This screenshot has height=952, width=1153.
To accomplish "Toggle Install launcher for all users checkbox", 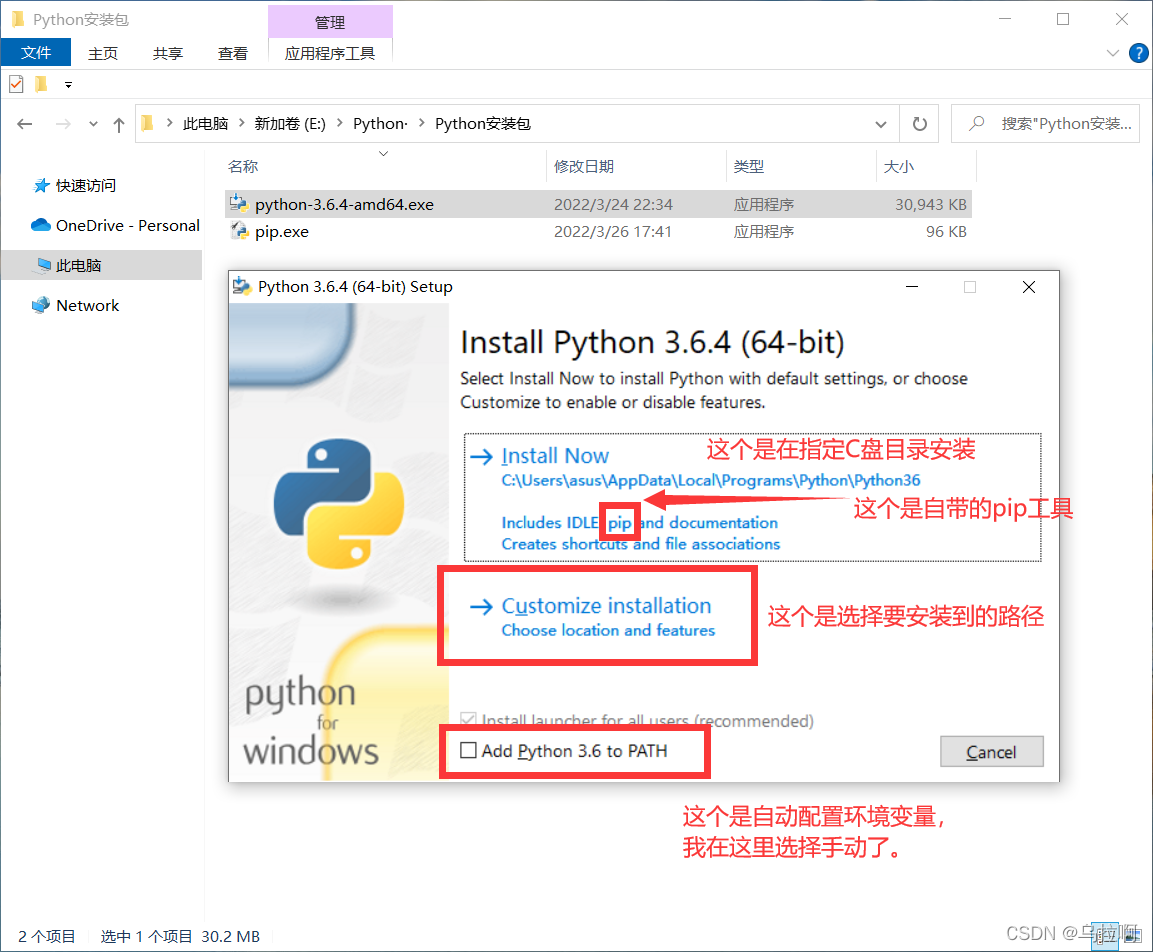I will pos(468,720).
